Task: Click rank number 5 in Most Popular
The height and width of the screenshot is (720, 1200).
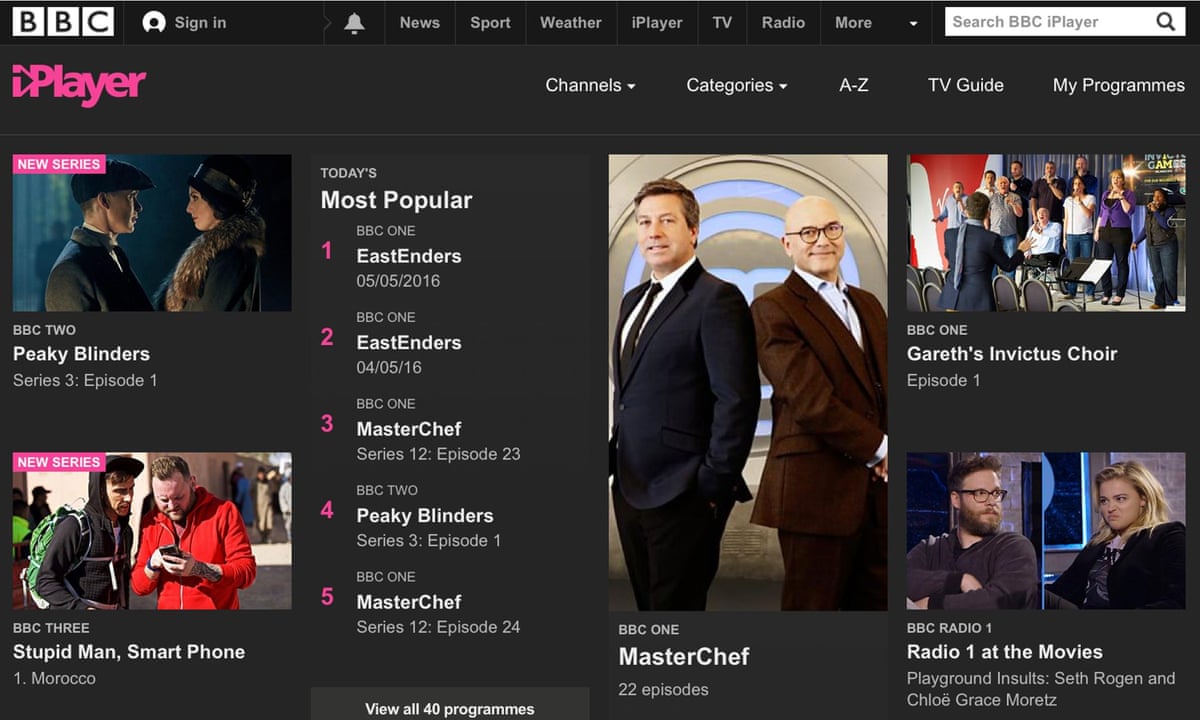Action: click(327, 597)
